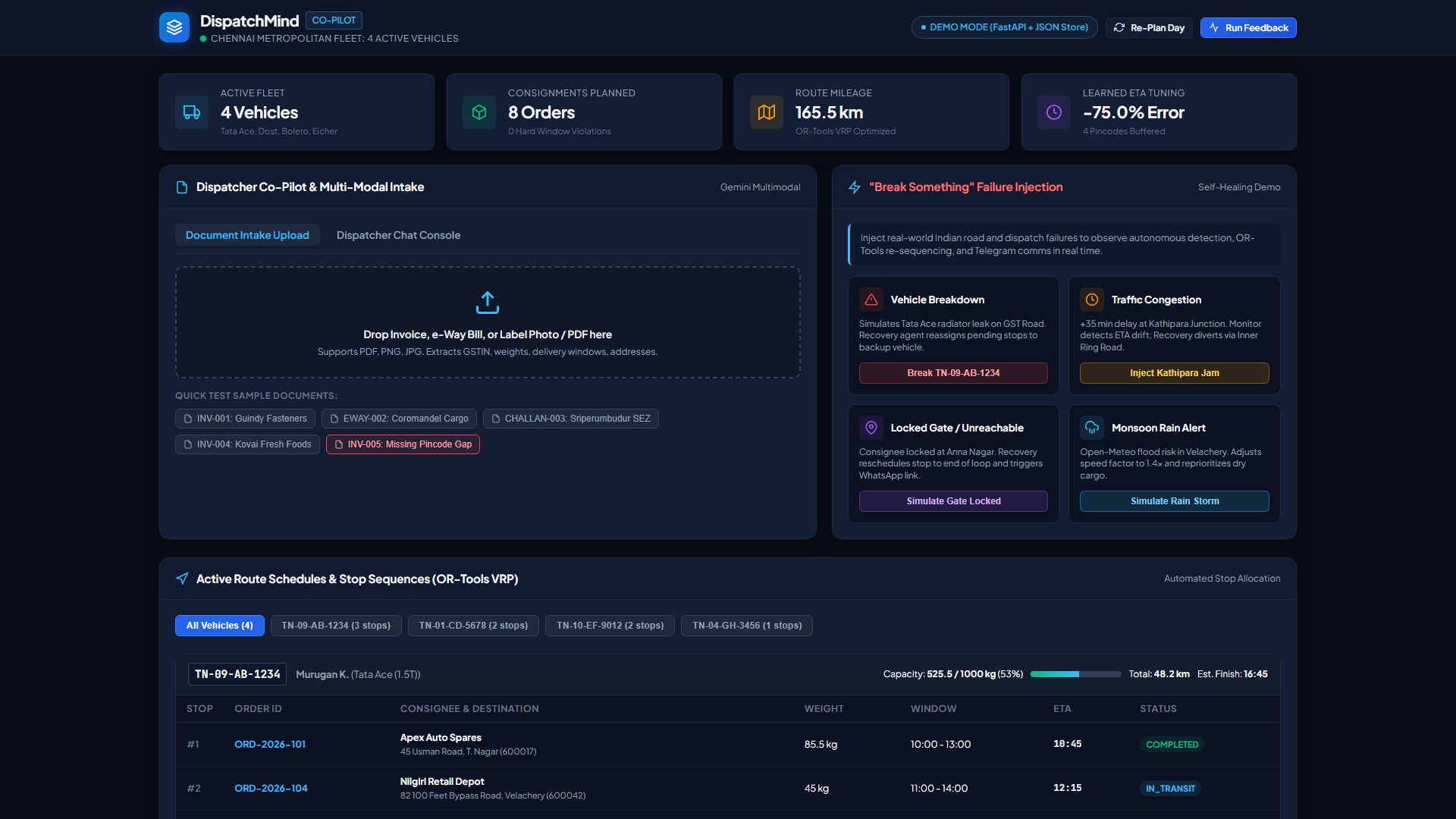1456x819 pixels.
Task: Click the file icon on INV-001 chip
Action: 188,419
